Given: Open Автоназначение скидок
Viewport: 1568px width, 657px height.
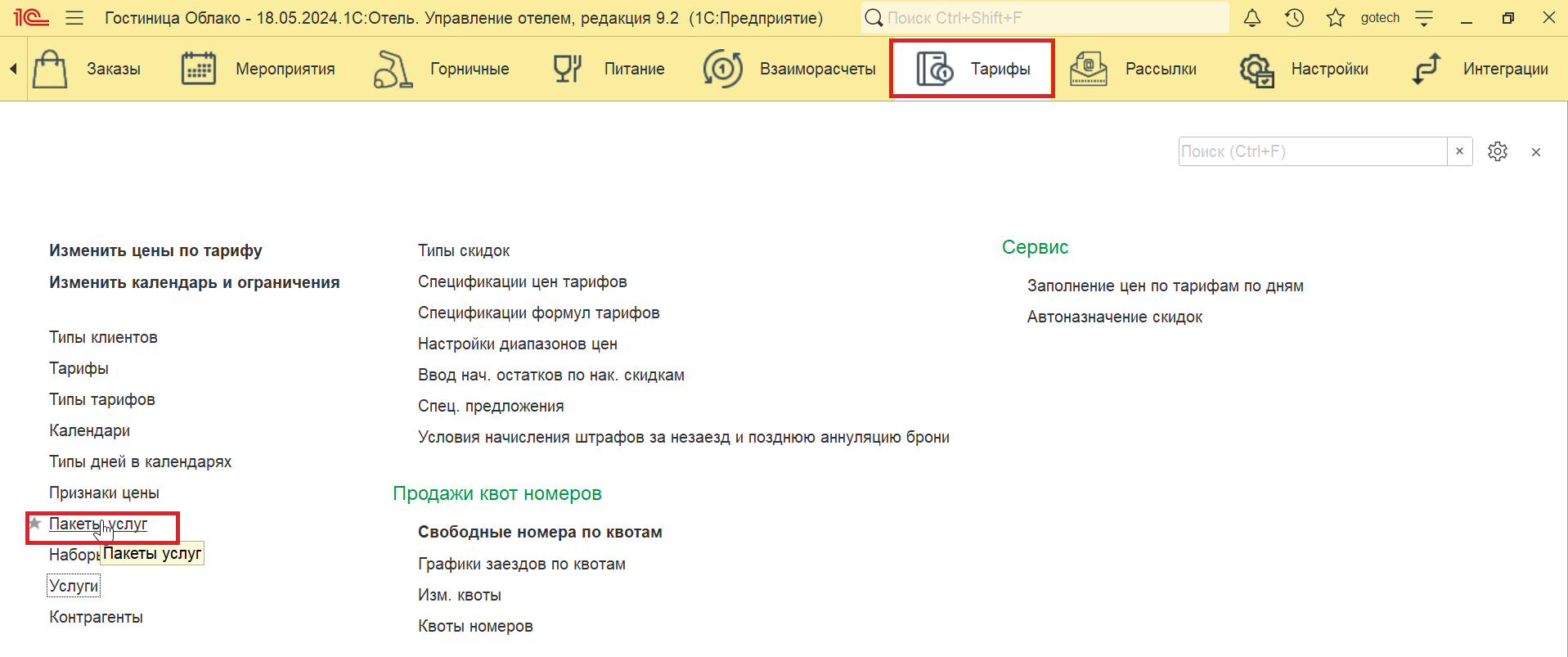Looking at the screenshot, I should 1115,317.
